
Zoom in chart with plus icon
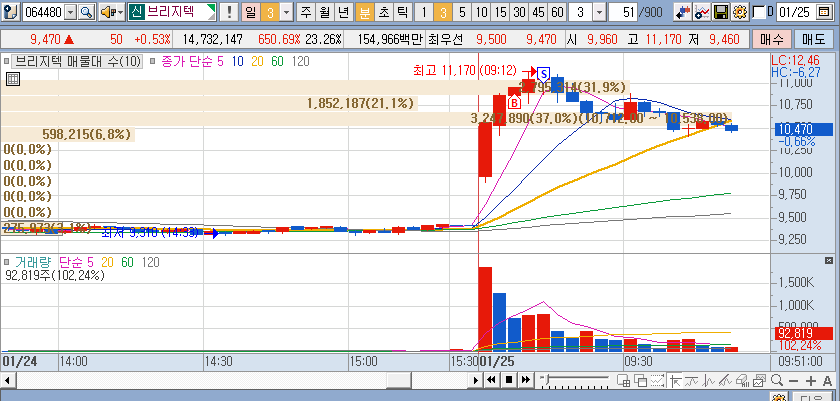(811, 381)
